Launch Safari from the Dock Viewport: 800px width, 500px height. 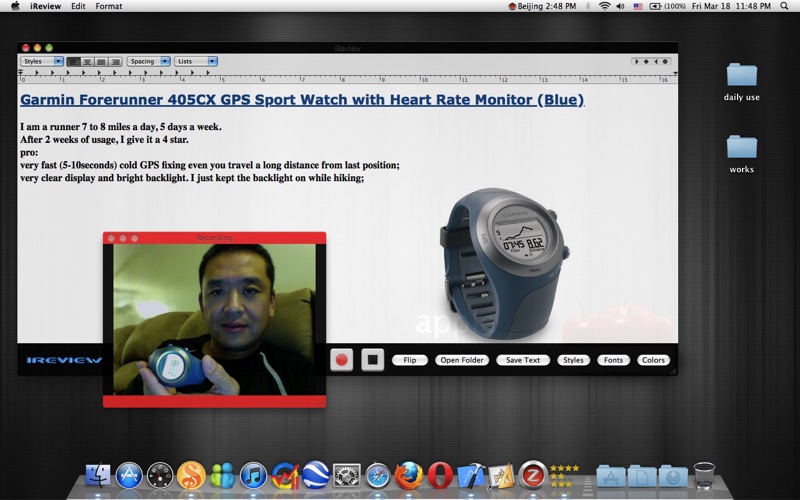pos(378,476)
